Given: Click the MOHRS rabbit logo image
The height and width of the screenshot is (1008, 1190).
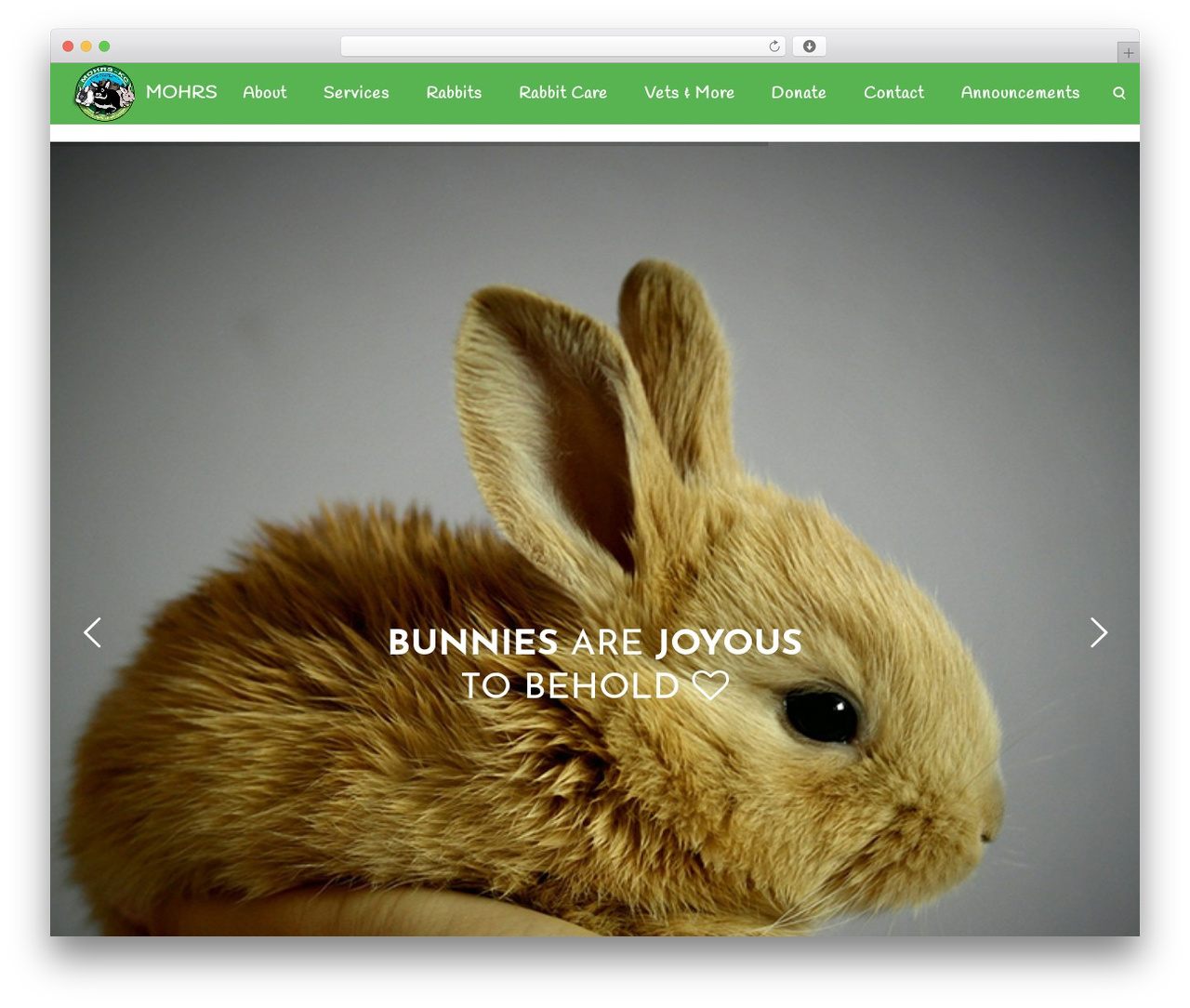Looking at the screenshot, I should pyautogui.click(x=104, y=93).
